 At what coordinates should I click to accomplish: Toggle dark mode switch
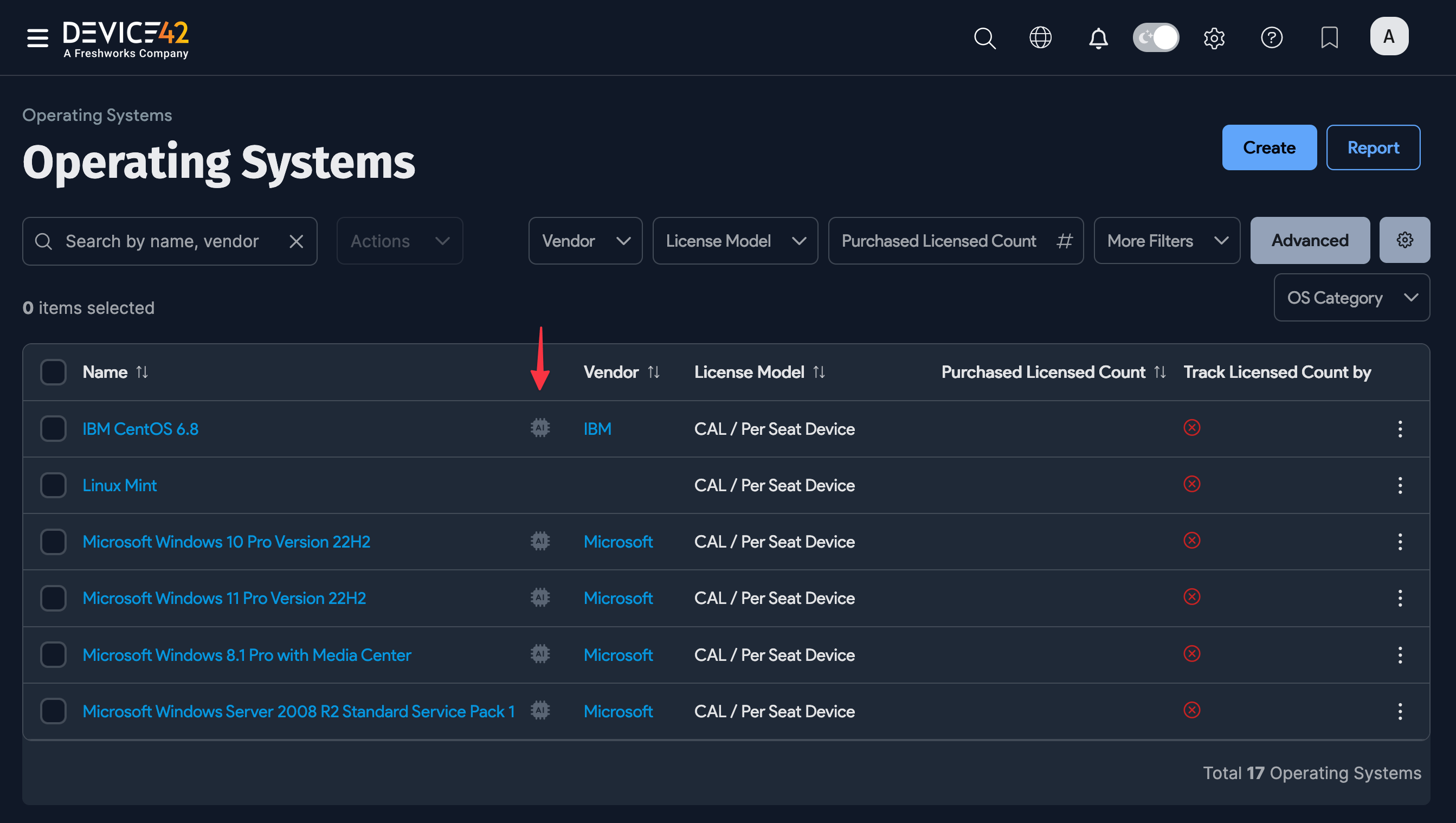[1155, 37]
